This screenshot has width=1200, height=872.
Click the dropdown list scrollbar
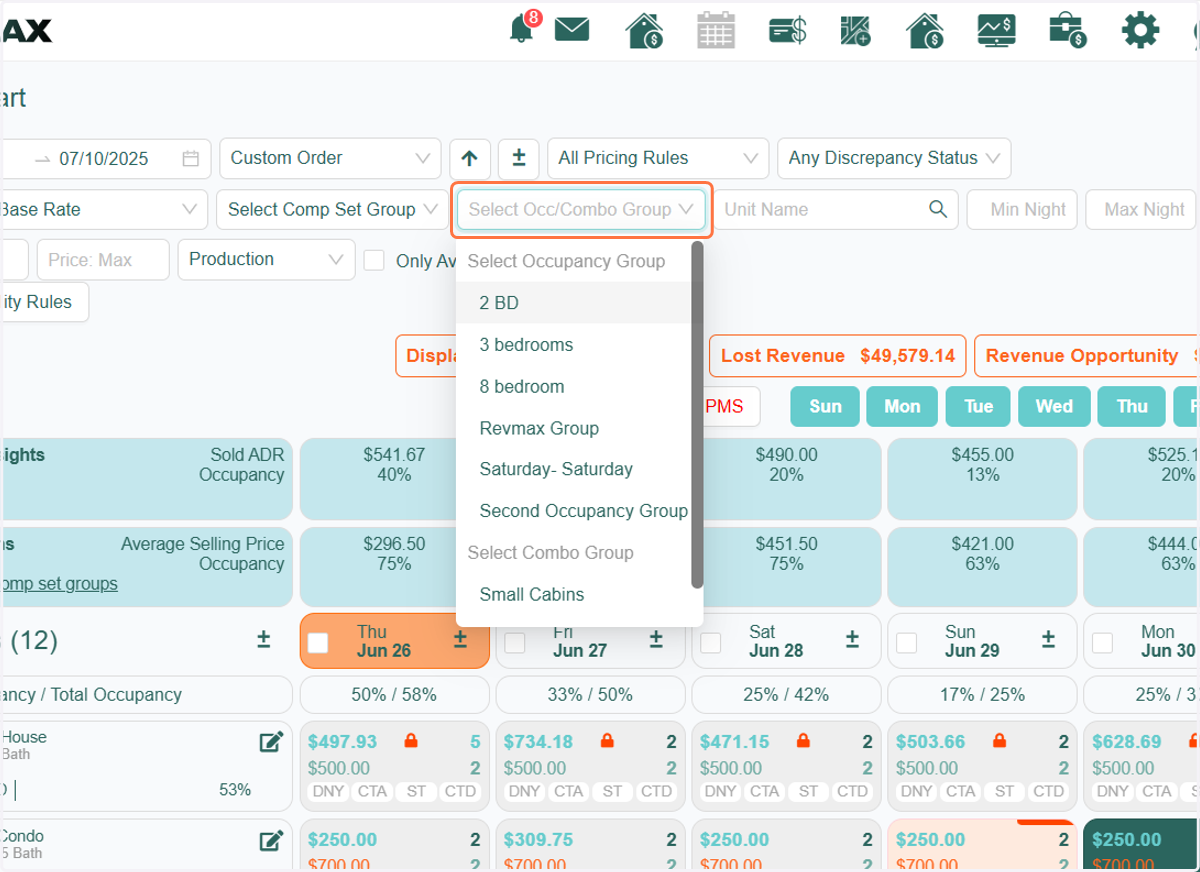pyautogui.click(x=697, y=415)
